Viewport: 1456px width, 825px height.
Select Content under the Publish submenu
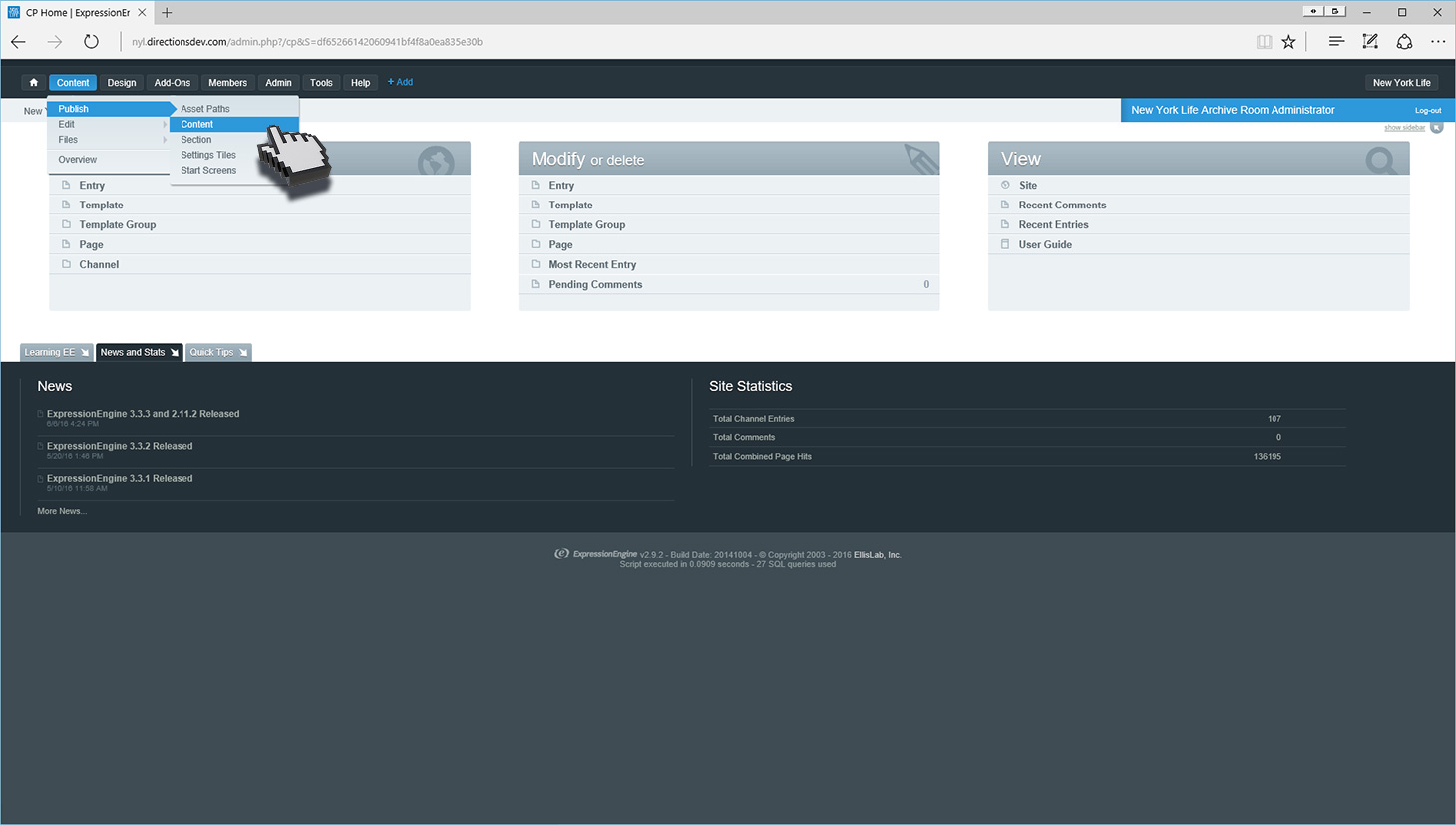(197, 125)
